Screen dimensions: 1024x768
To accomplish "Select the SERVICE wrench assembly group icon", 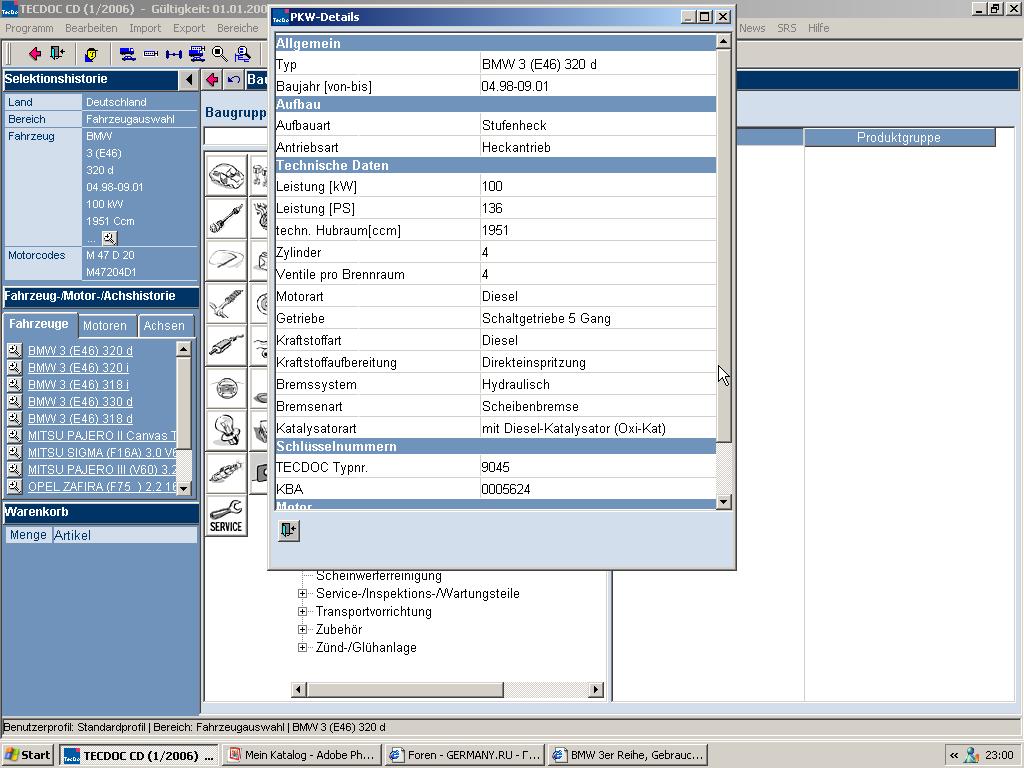I will point(226,515).
